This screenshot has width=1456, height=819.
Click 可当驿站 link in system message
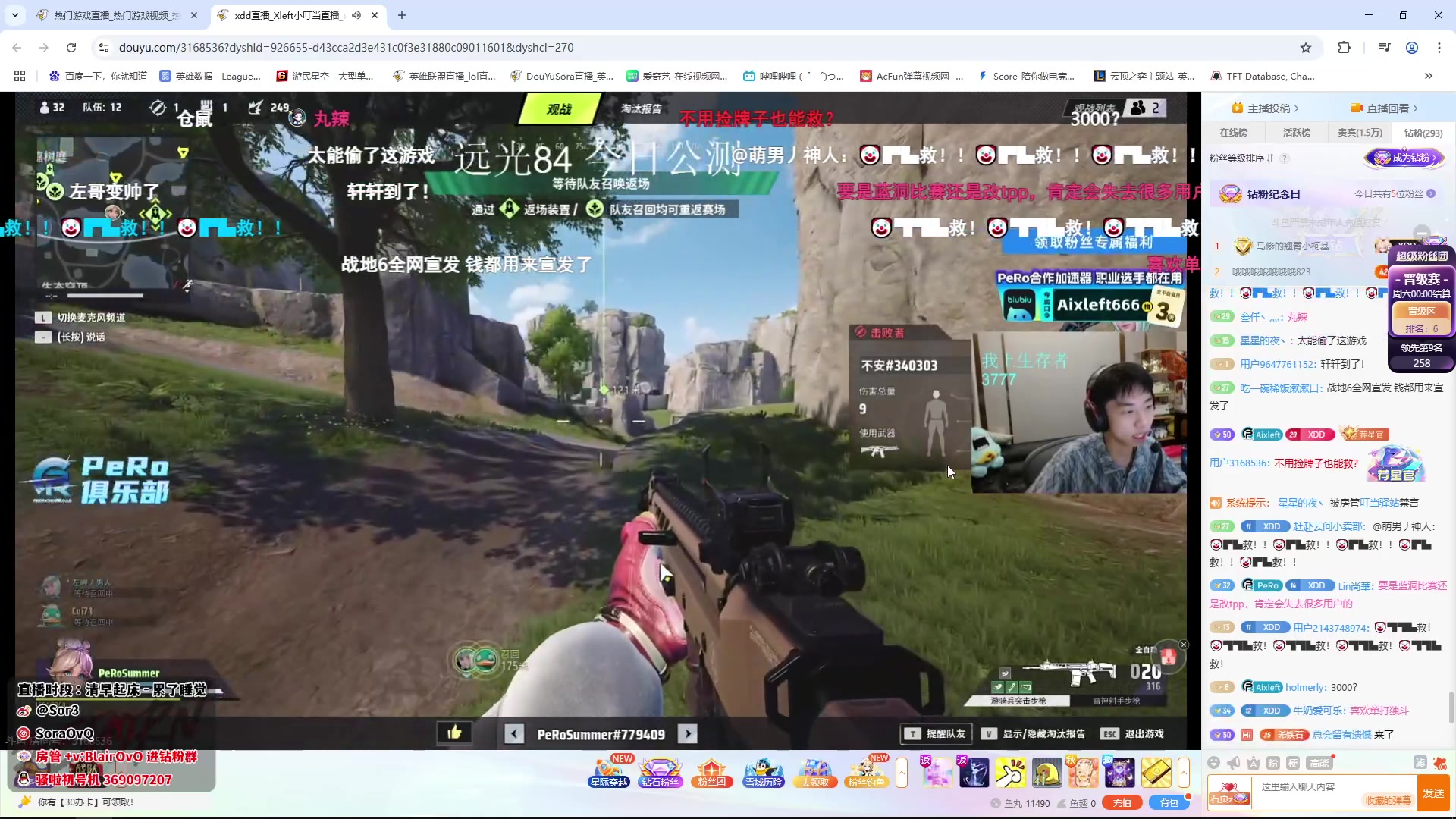pyautogui.click(x=1379, y=503)
